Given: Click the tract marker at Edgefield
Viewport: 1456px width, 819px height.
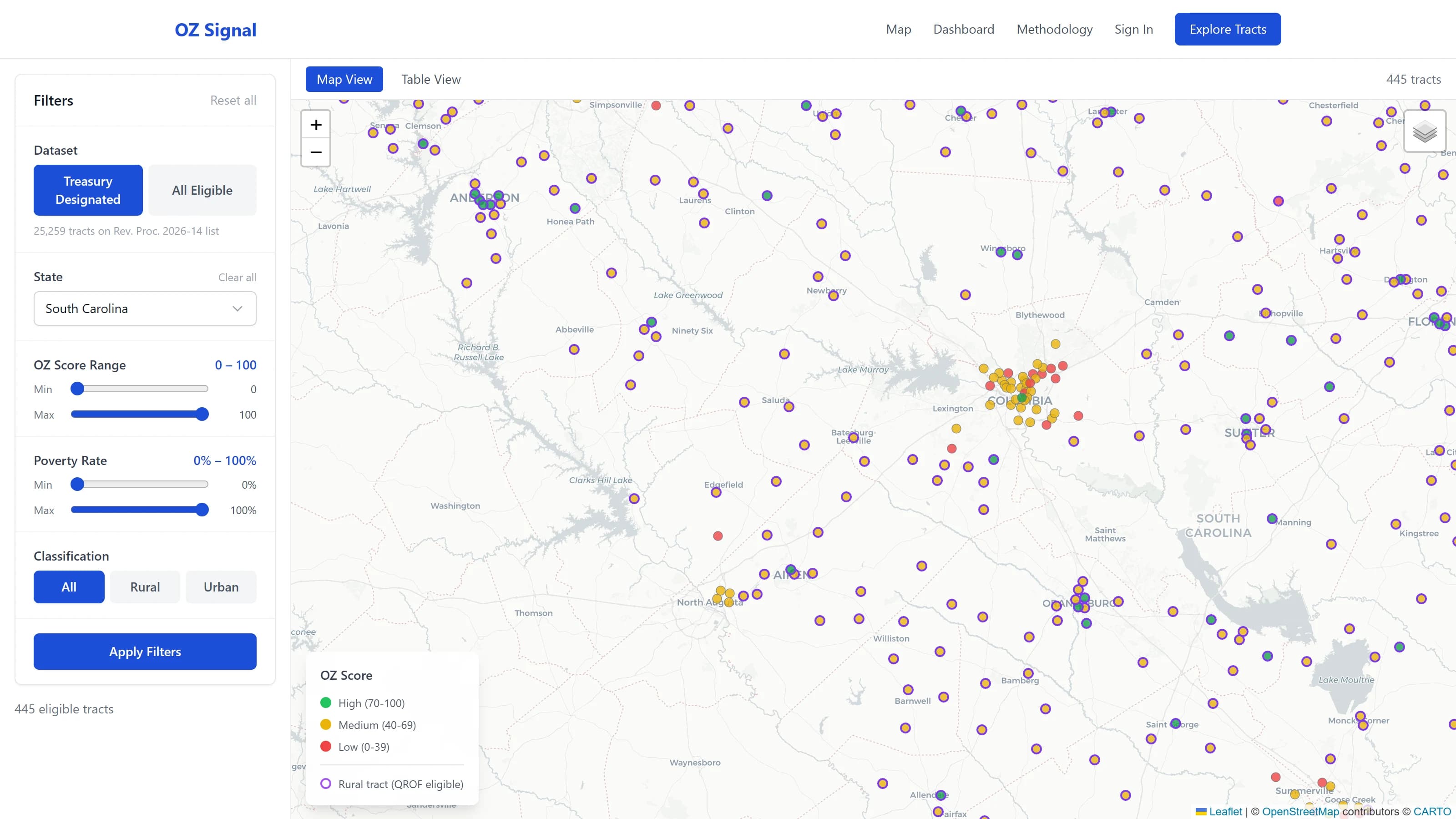Looking at the screenshot, I should (716, 492).
